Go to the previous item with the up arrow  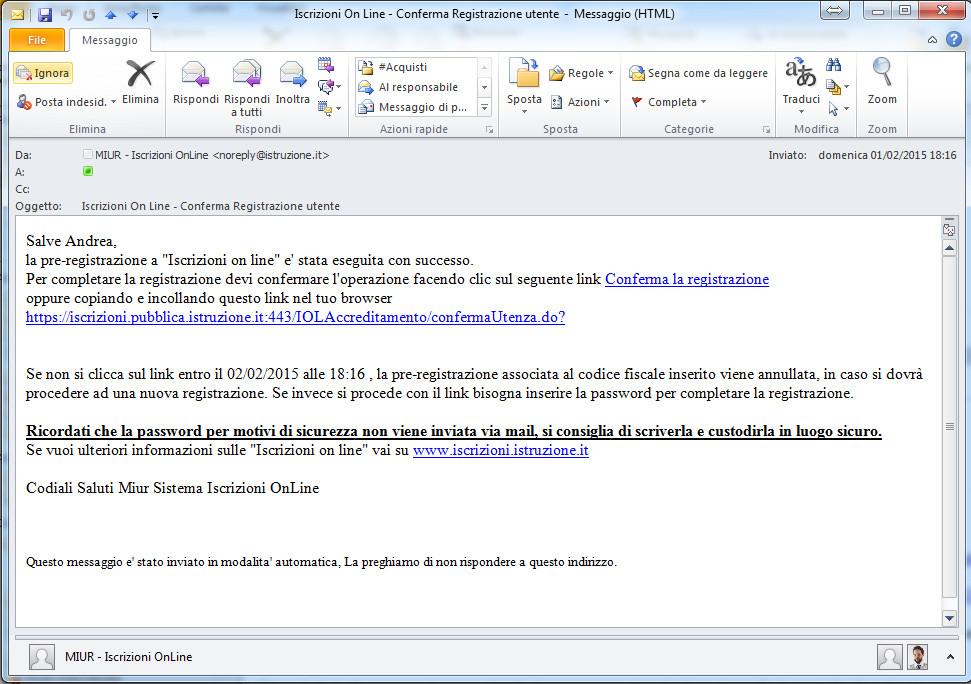click(111, 14)
